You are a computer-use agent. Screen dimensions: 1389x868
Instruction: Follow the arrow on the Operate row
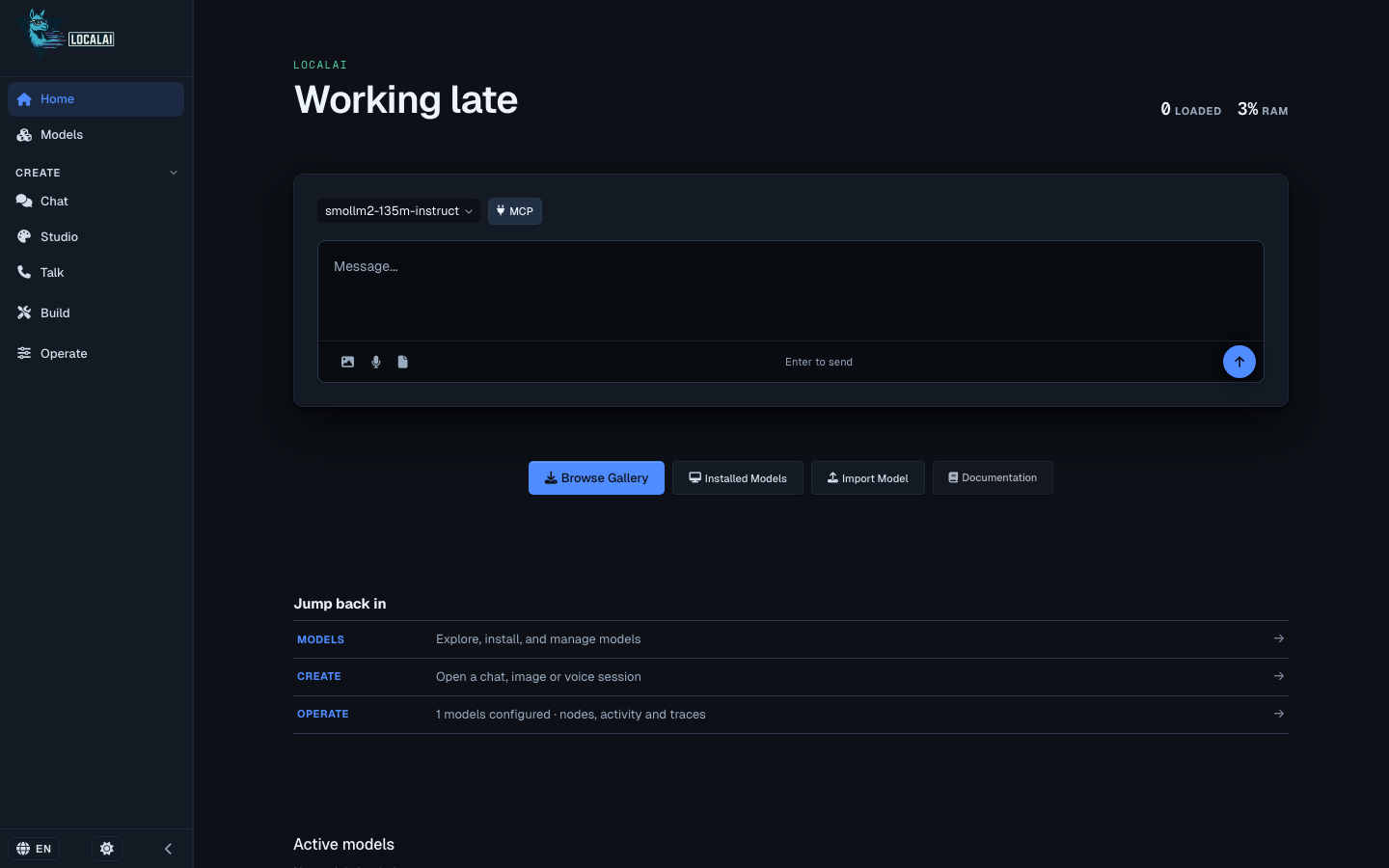point(1279,714)
